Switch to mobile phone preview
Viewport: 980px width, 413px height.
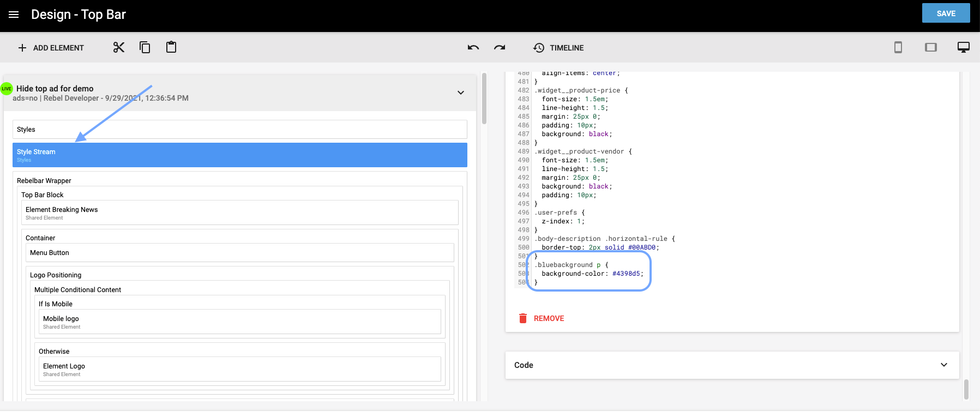pyautogui.click(x=898, y=48)
